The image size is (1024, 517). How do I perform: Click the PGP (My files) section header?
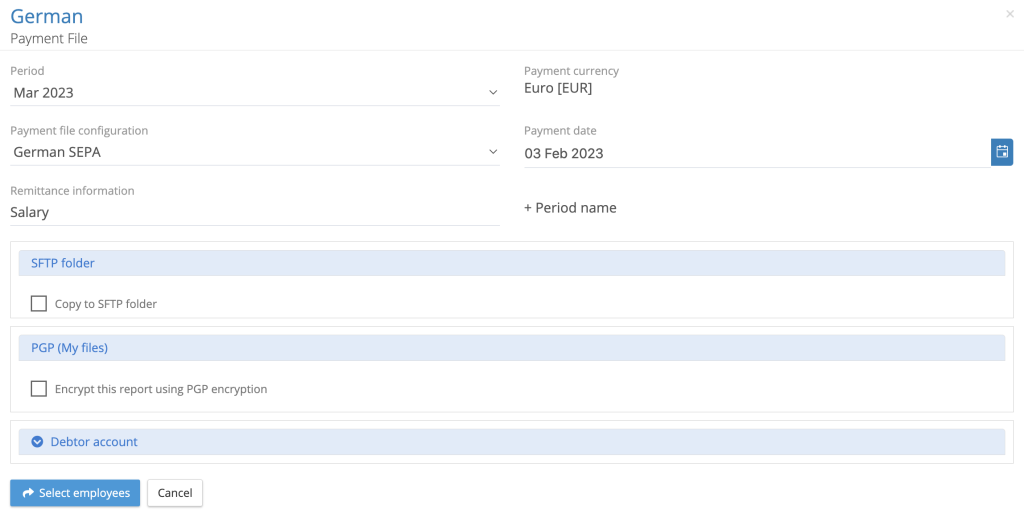tap(511, 348)
